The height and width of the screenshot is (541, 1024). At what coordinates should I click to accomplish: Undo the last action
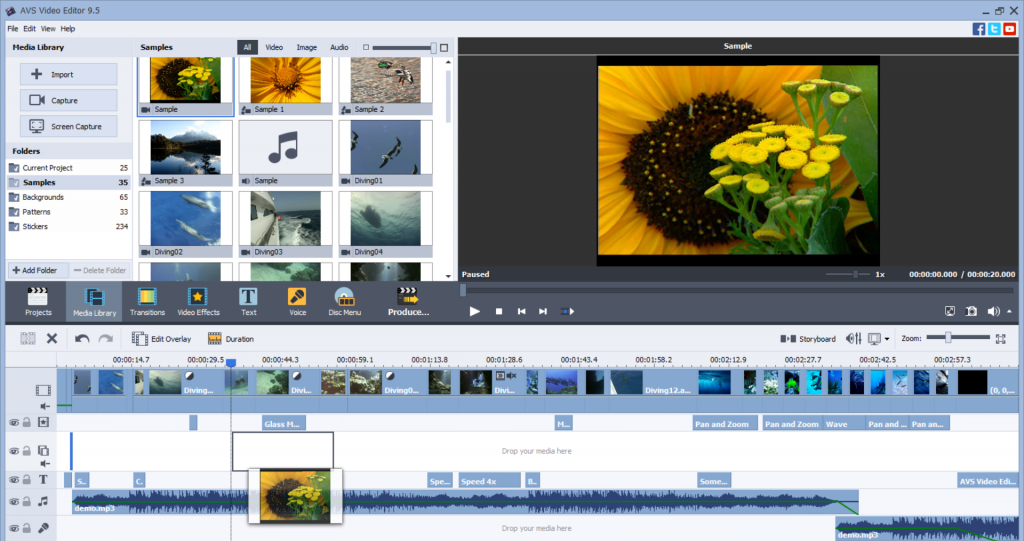82,339
